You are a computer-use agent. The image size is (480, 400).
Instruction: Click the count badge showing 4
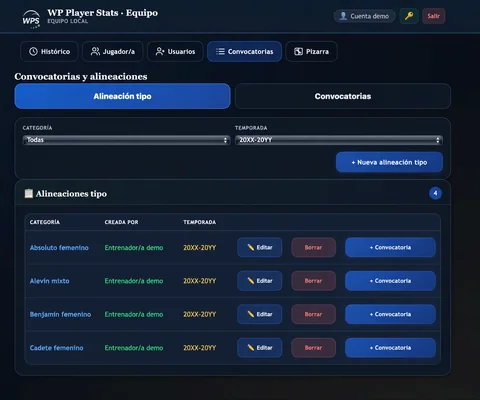pyautogui.click(x=435, y=193)
